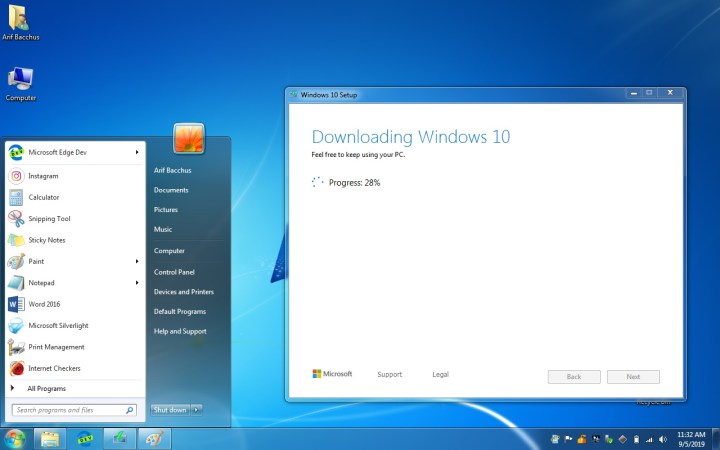Open Control Panel from the Start menu
720x450 pixels.
(174, 272)
